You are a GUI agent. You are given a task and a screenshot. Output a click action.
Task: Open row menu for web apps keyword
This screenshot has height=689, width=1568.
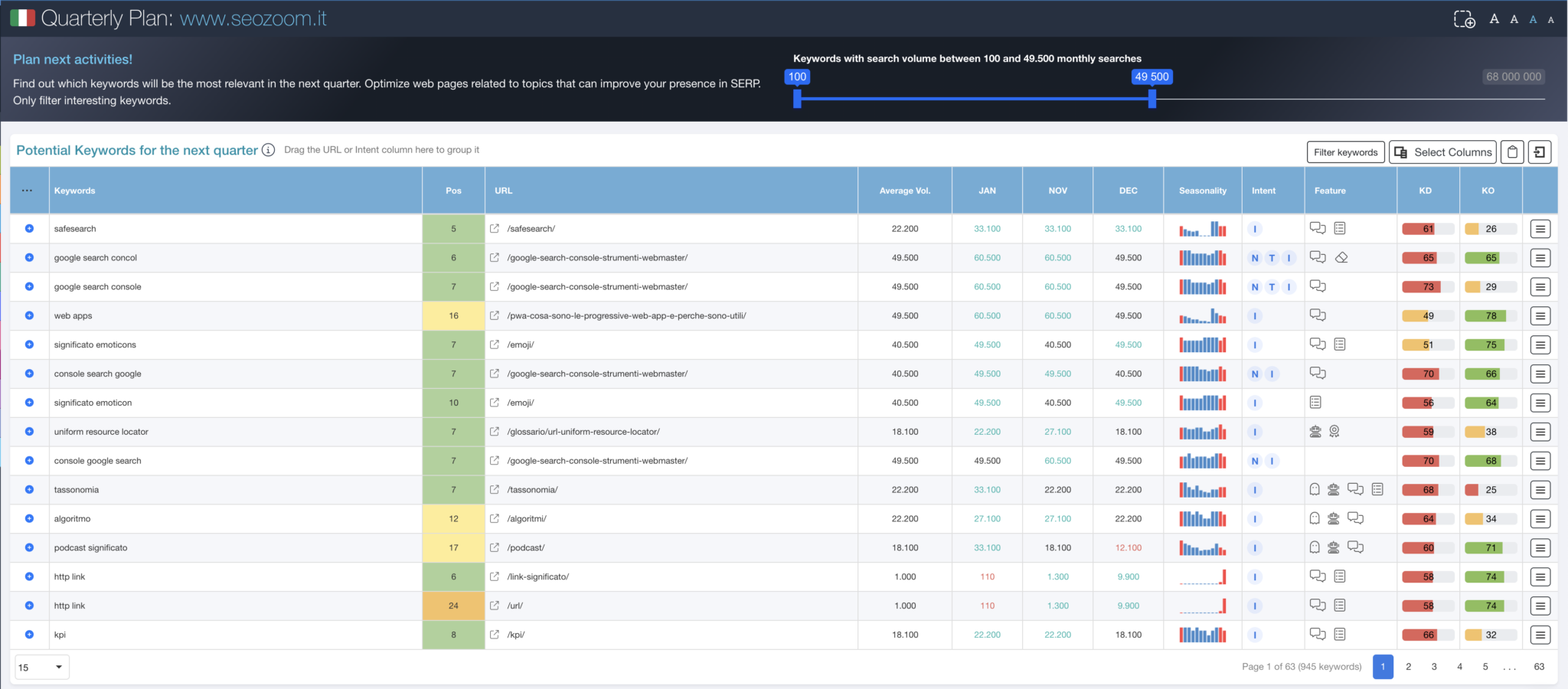point(1540,316)
